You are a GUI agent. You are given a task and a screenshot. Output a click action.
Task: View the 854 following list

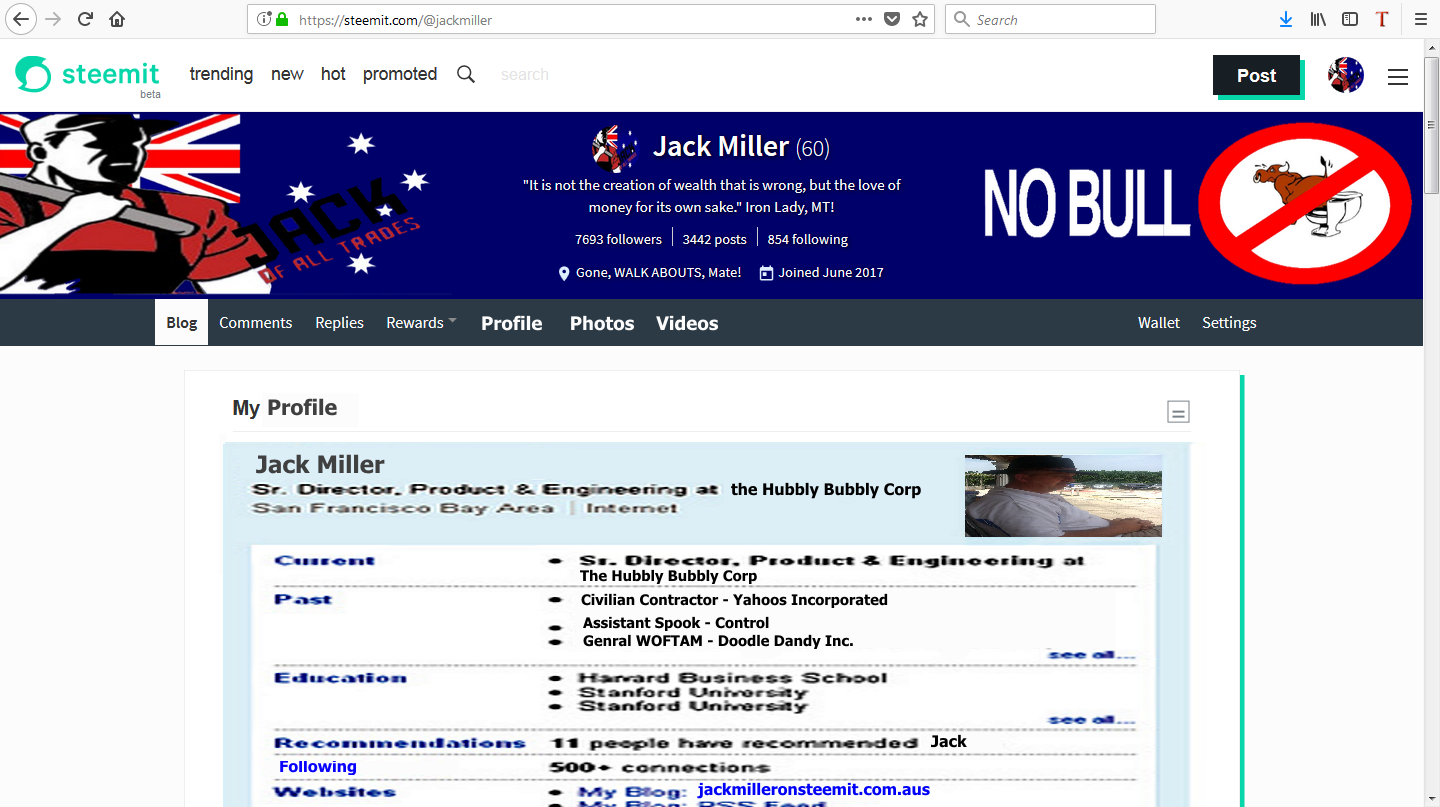[x=808, y=239]
